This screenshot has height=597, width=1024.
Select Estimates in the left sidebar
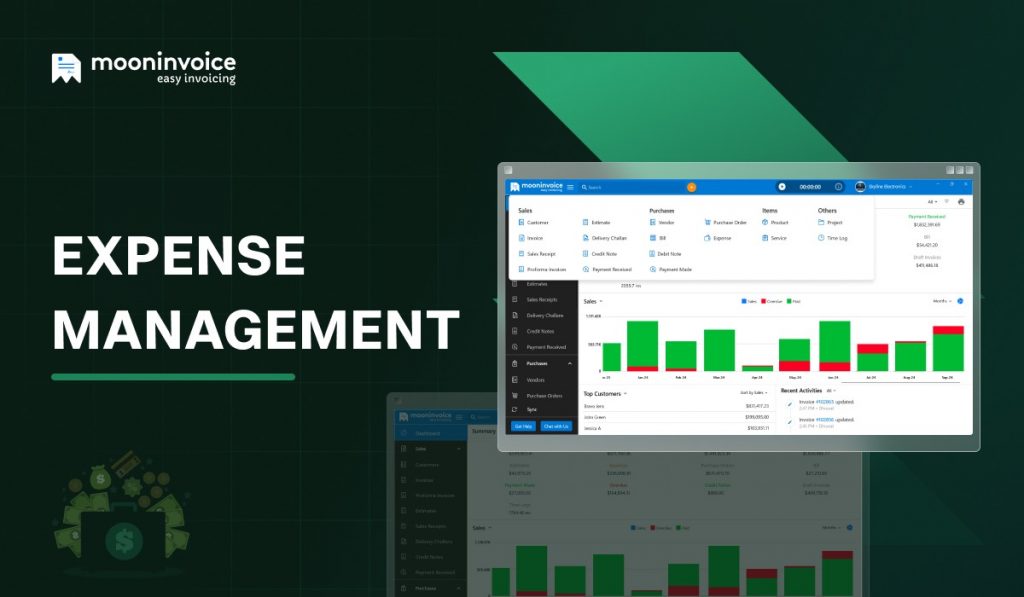(539, 284)
